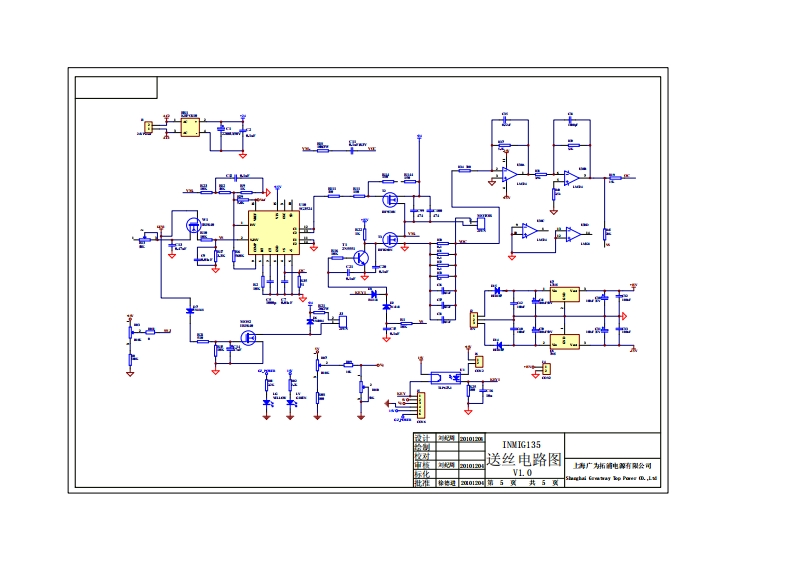Select the yellow multi-pin connector at bottom
Viewport: 793px width, 561px height.
421,405
